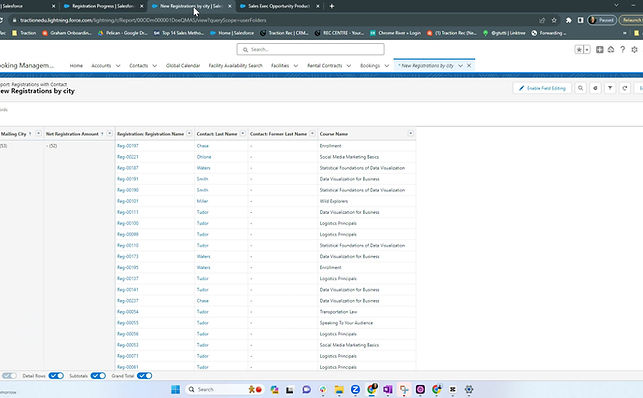Bookmark this page with Chrome star

(554, 20)
